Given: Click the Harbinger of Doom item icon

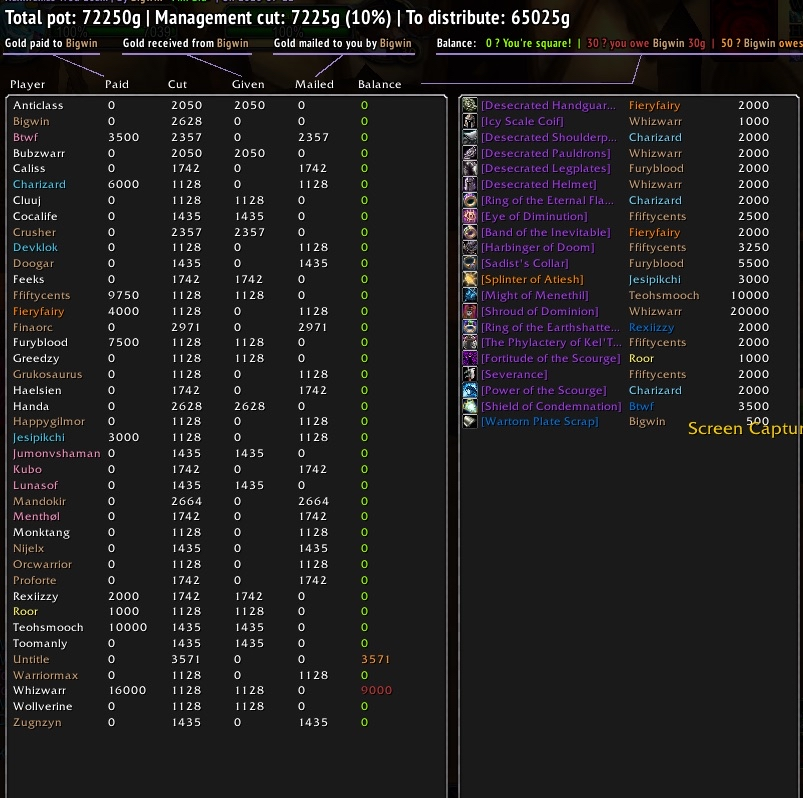Looking at the screenshot, I should pos(470,247).
